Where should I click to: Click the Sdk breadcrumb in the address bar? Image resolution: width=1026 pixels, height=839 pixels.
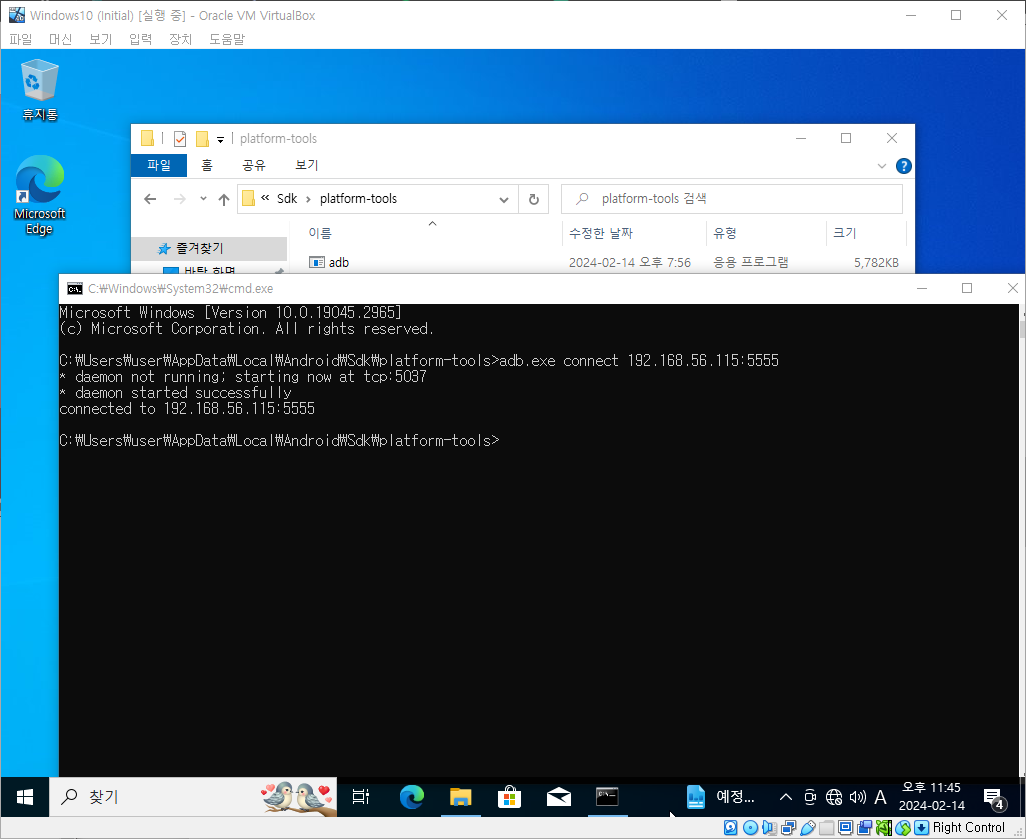[287, 198]
